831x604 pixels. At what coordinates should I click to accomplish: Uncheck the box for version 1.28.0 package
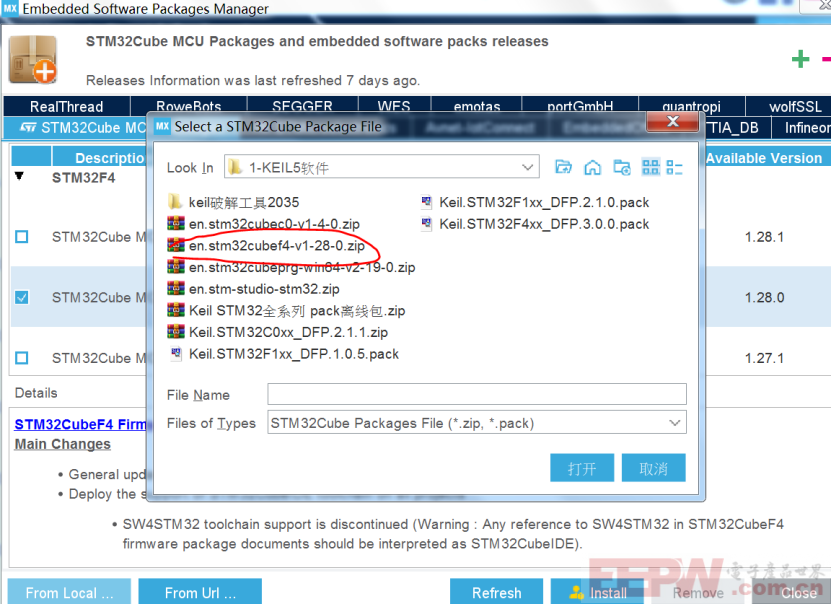pyautogui.click(x=22, y=297)
